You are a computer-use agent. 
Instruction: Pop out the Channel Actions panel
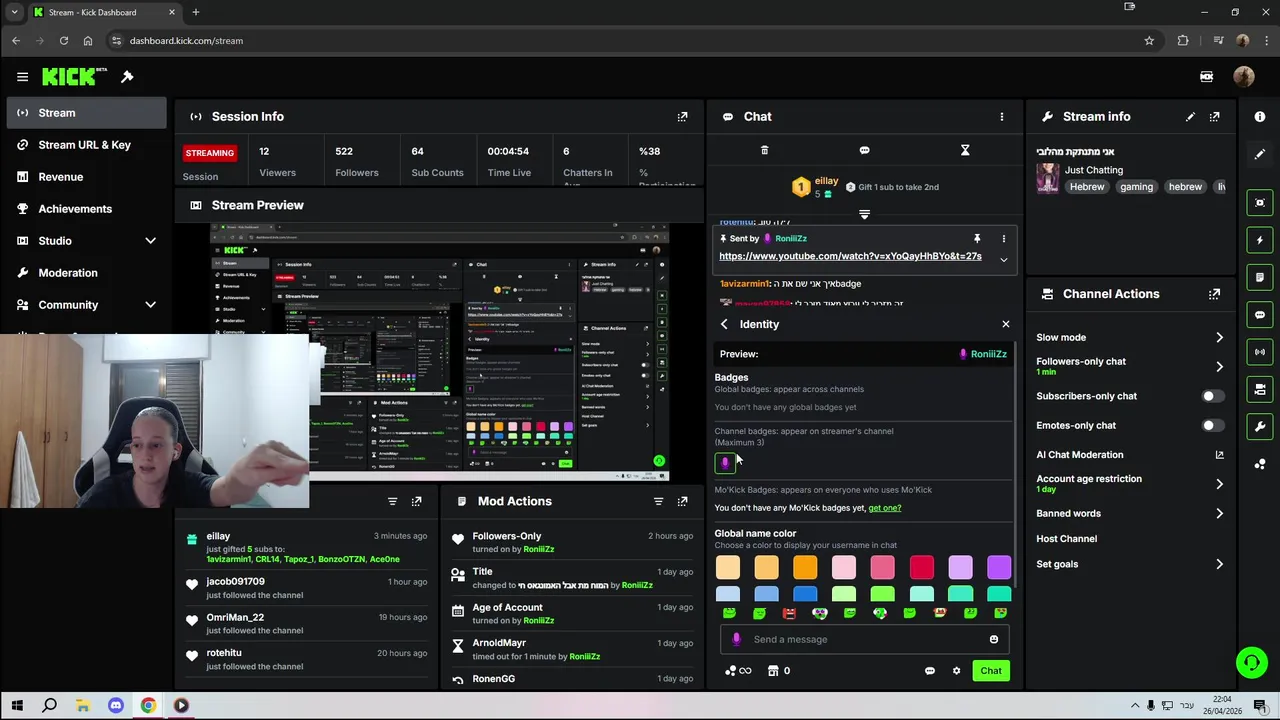(1214, 294)
